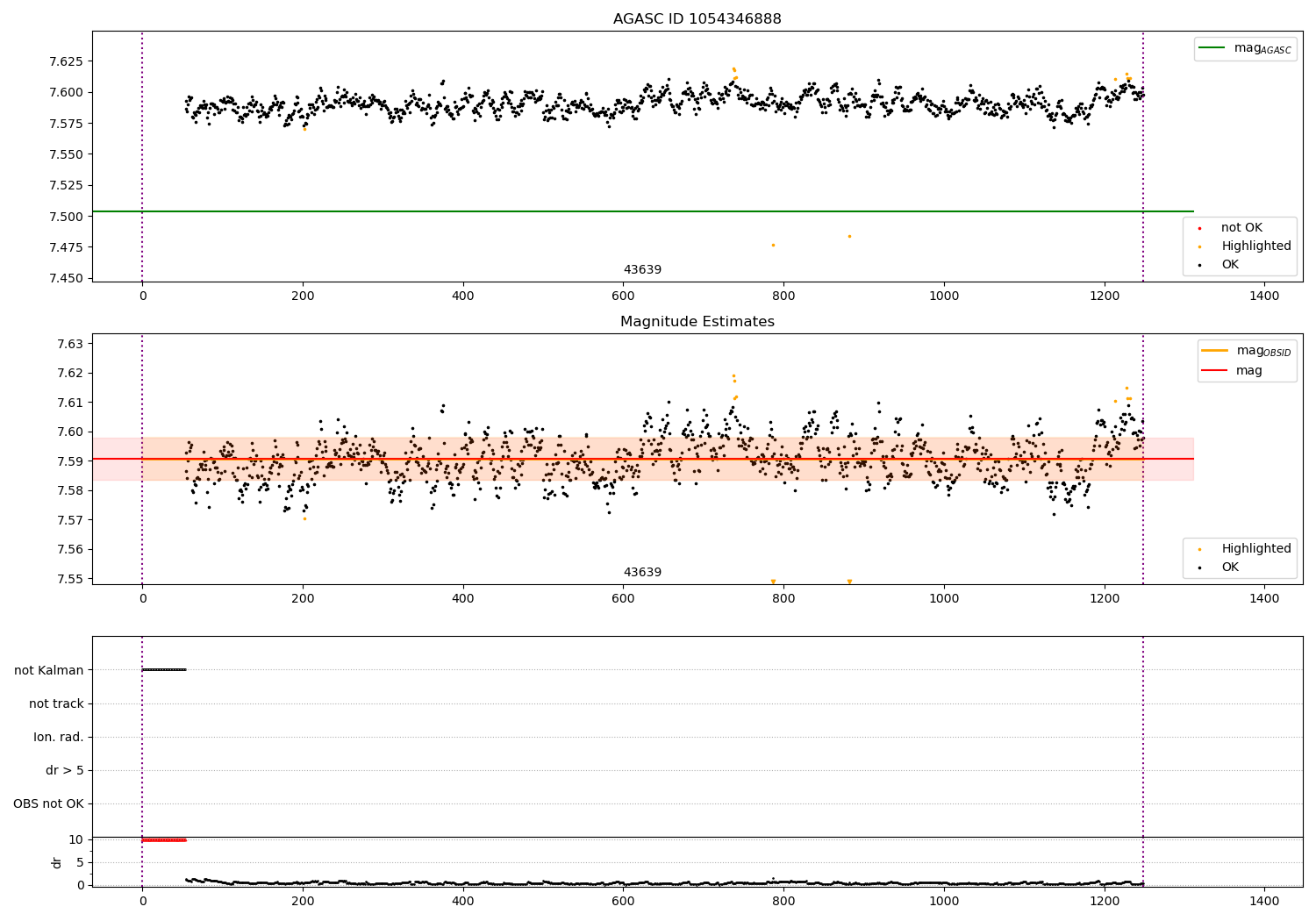Image resolution: width=1316 pixels, height=921 pixels.
Task: Click the red dr segment at value 10
Action: click(x=164, y=840)
